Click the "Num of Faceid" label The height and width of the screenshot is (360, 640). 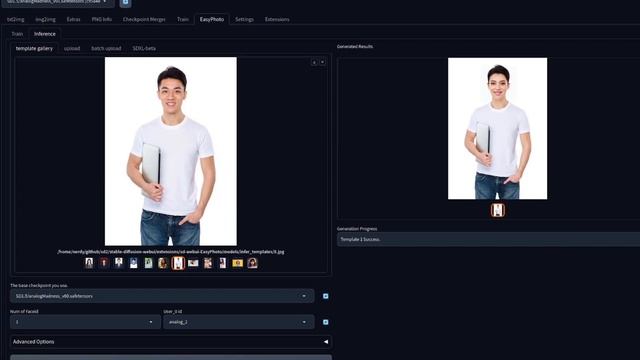tap(24, 311)
